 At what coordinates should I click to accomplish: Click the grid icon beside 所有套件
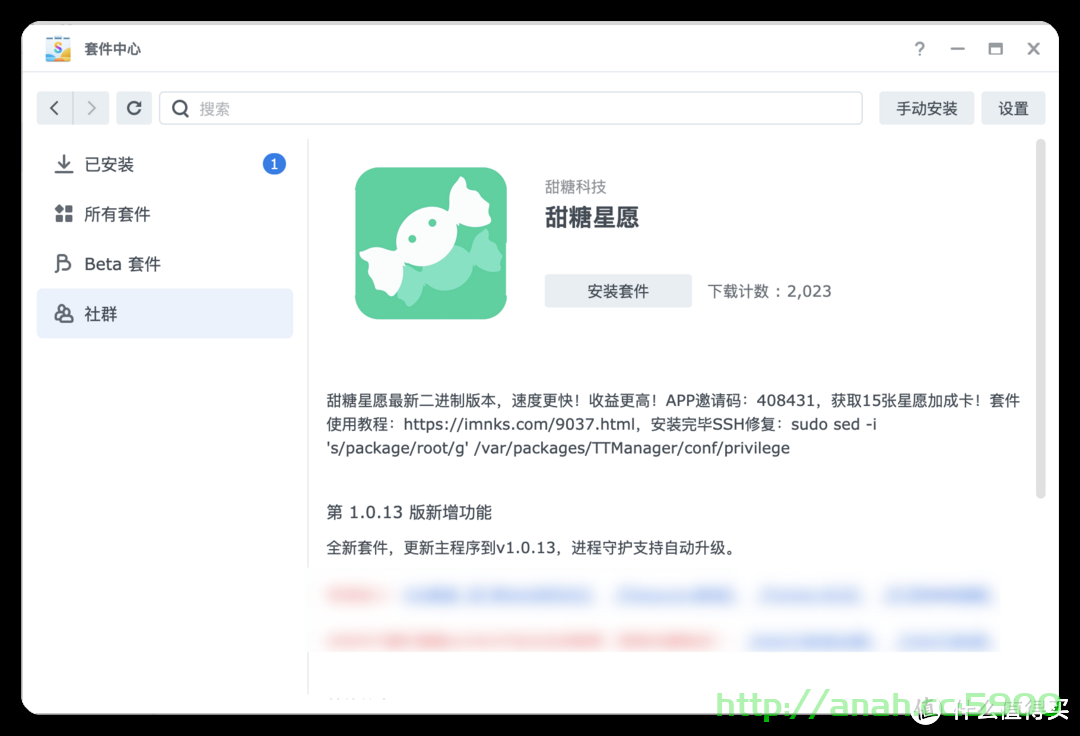tap(64, 213)
